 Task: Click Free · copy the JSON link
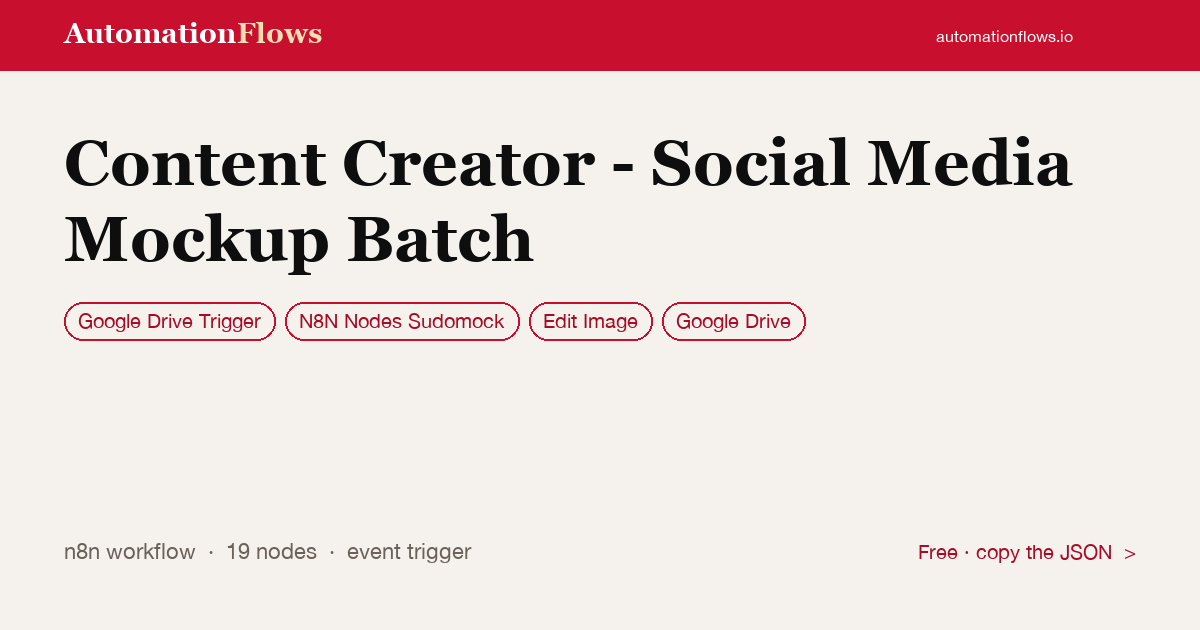click(x=1027, y=553)
